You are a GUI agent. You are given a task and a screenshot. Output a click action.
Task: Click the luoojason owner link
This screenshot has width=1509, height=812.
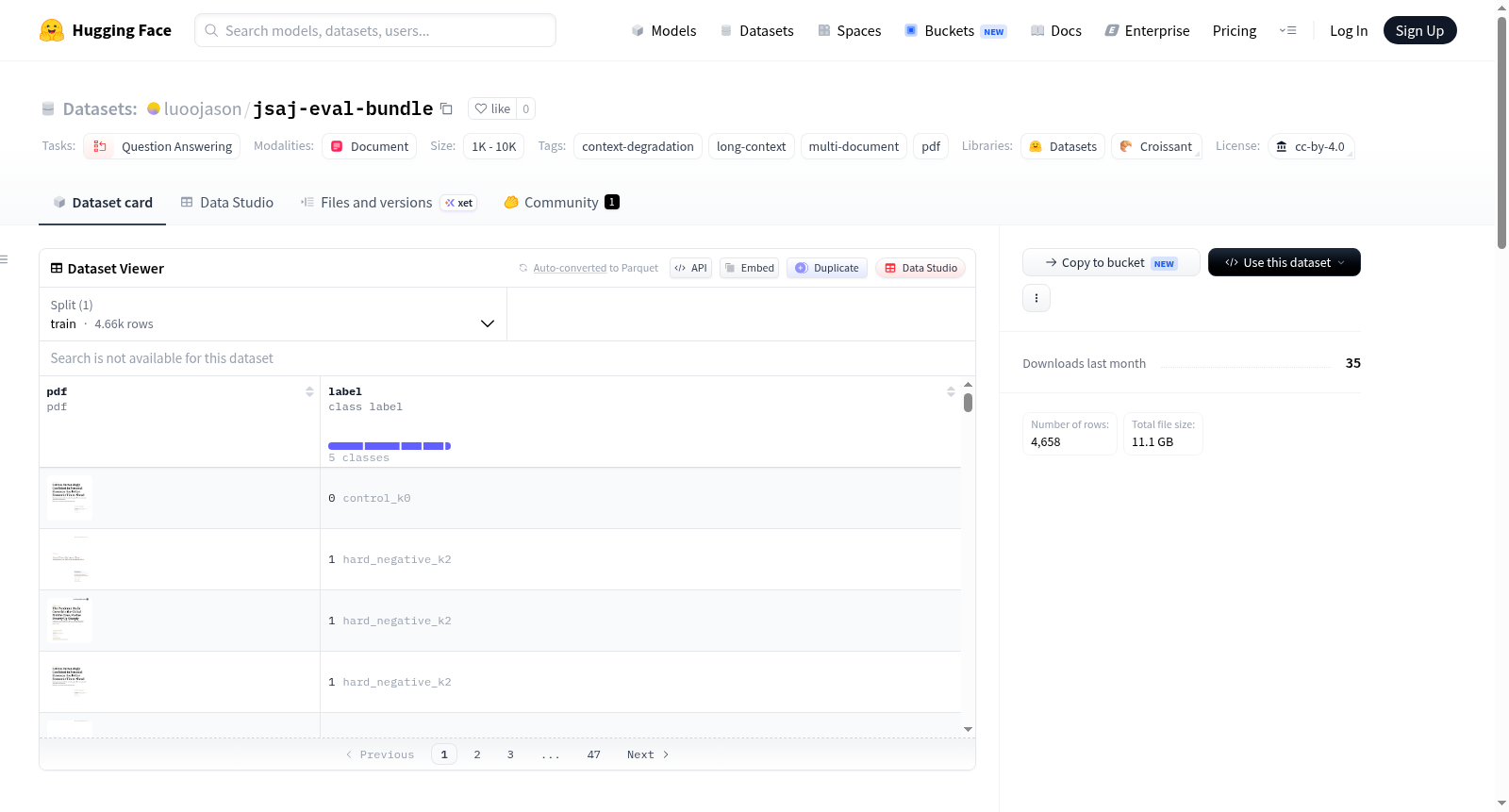[x=203, y=108]
